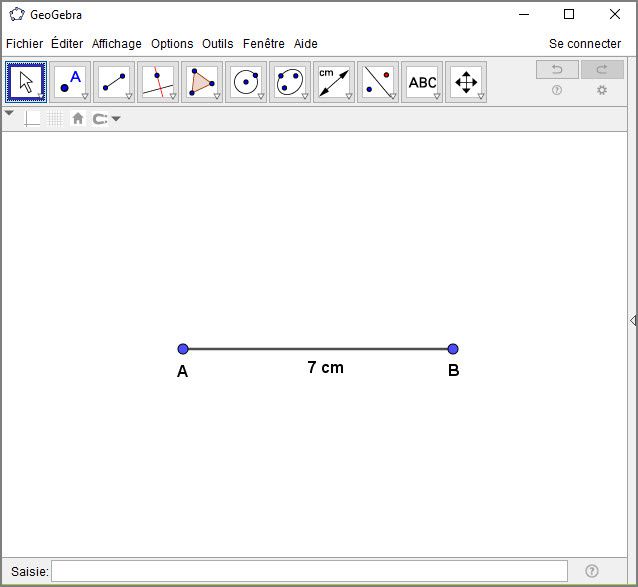Select point A on the canvas
The image size is (638, 587).
183,349
